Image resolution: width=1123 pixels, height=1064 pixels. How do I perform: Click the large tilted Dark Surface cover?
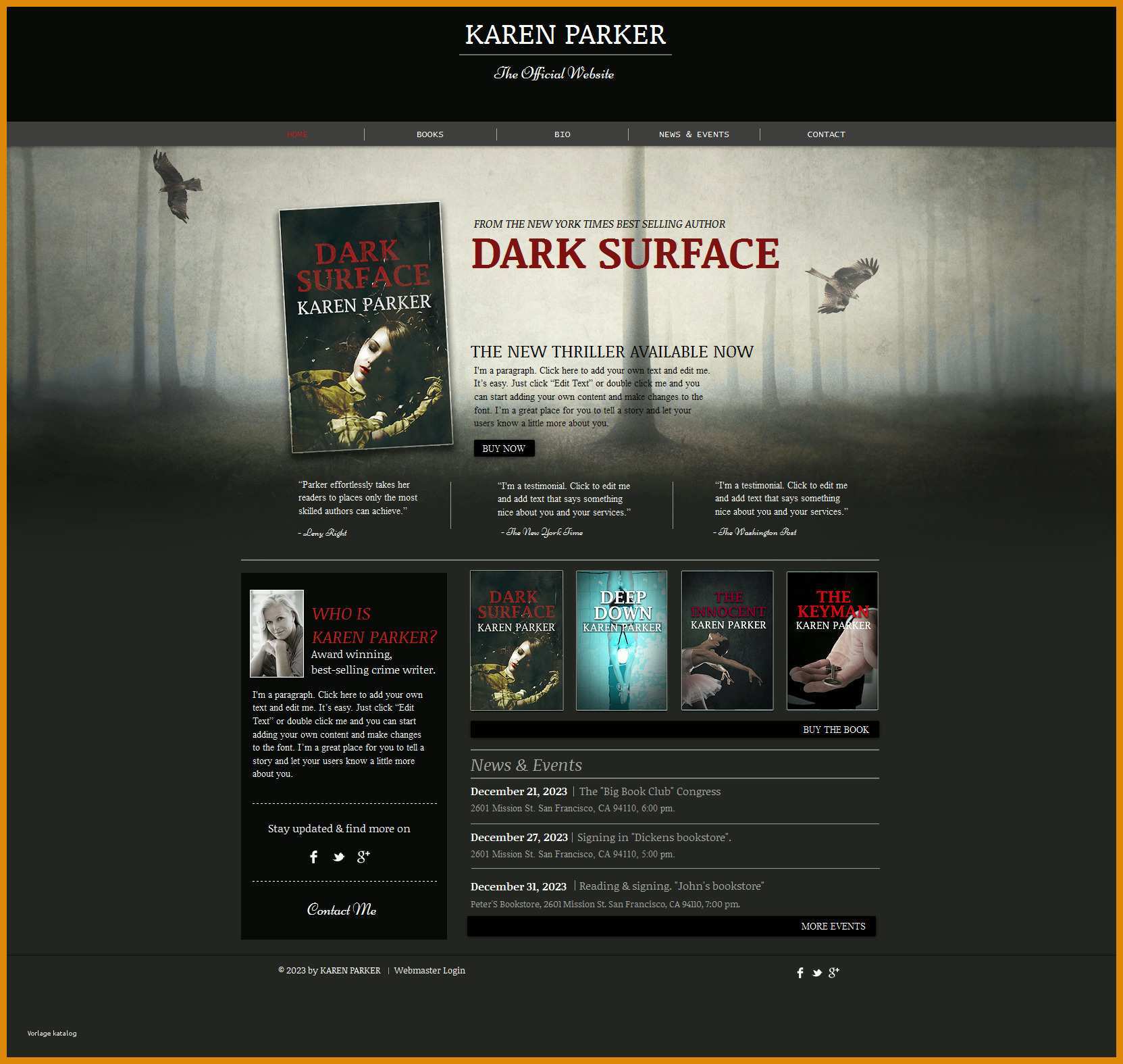click(365, 328)
